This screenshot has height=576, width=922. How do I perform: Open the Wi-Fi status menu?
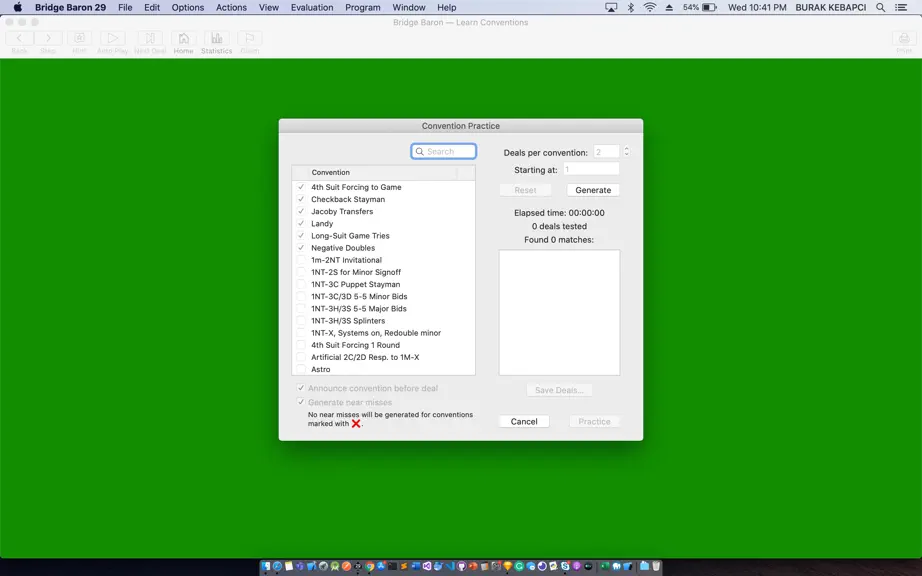[x=650, y=7]
